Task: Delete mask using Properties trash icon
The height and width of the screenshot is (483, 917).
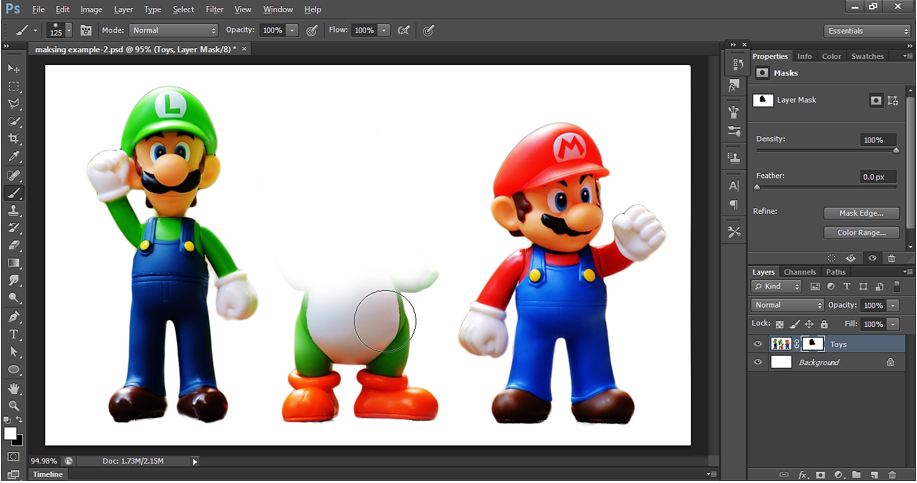Action: (891, 258)
